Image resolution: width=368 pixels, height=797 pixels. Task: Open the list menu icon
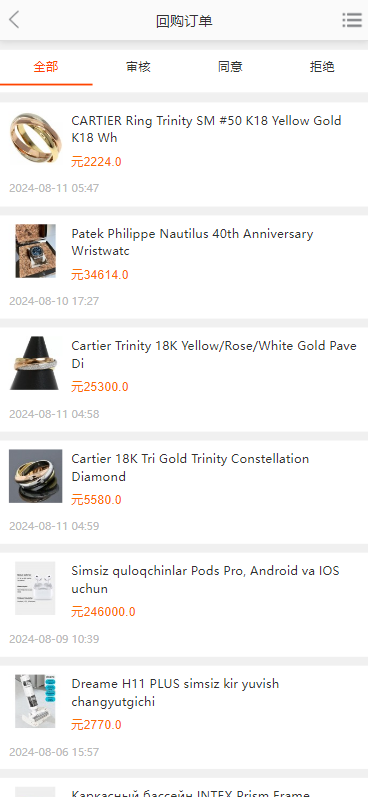[x=352, y=20]
